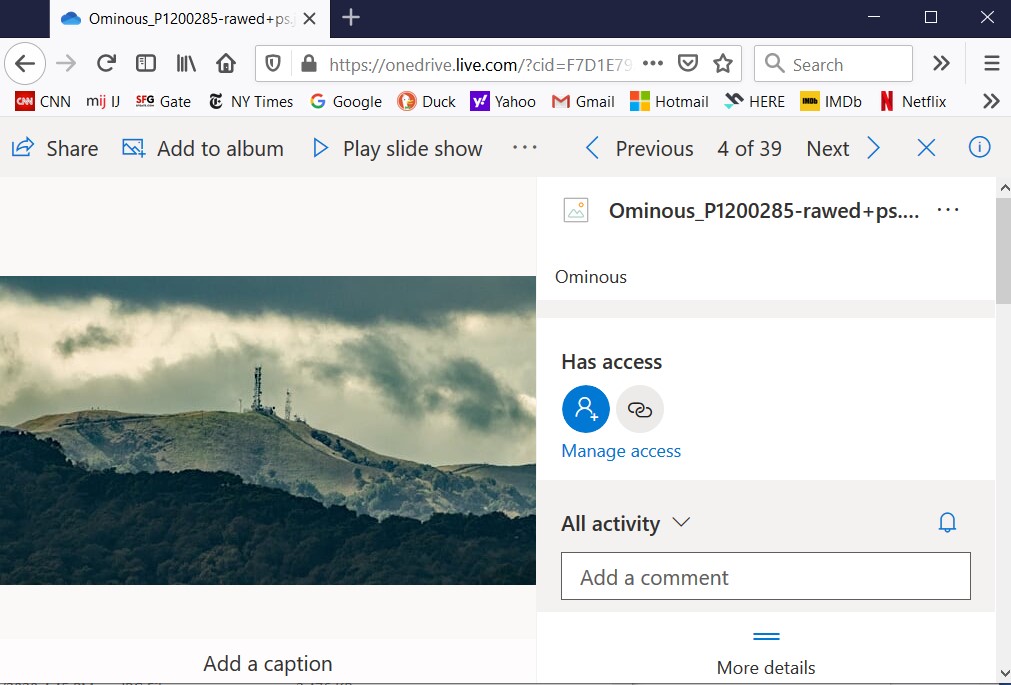Click the shared link access icon
1011x685 pixels.
pyautogui.click(x=640, y=409)
